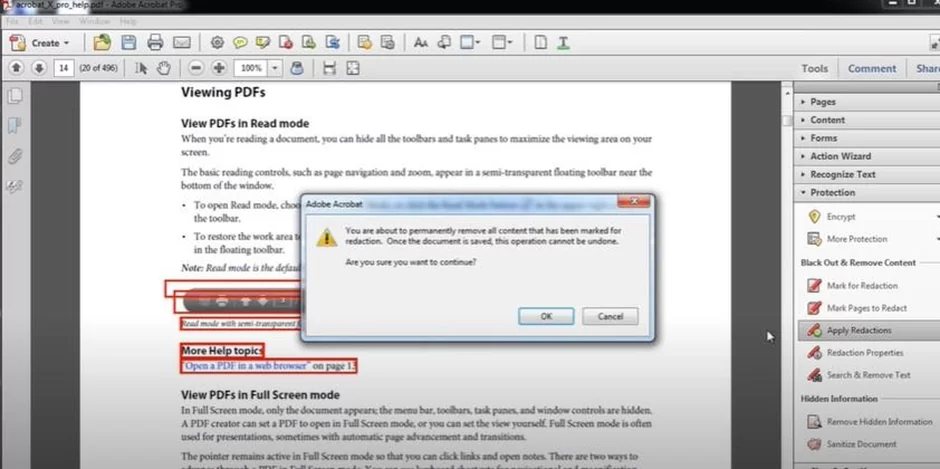Click the underlined T icon in the toolbar
This screenshot has height=469, width=940.
tap(563, 43)
